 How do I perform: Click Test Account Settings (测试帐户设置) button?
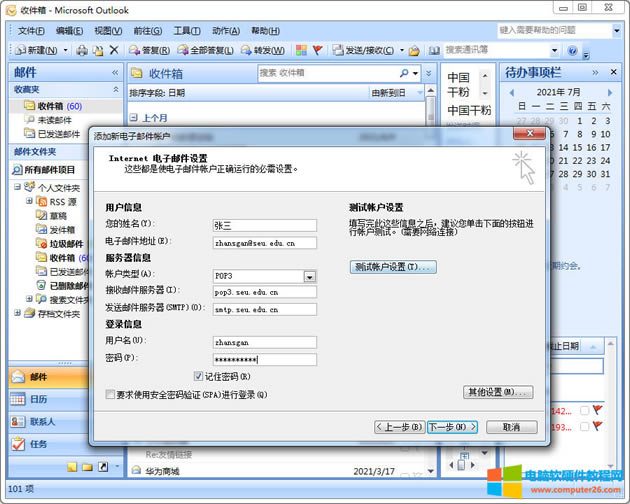pos(393,267)
